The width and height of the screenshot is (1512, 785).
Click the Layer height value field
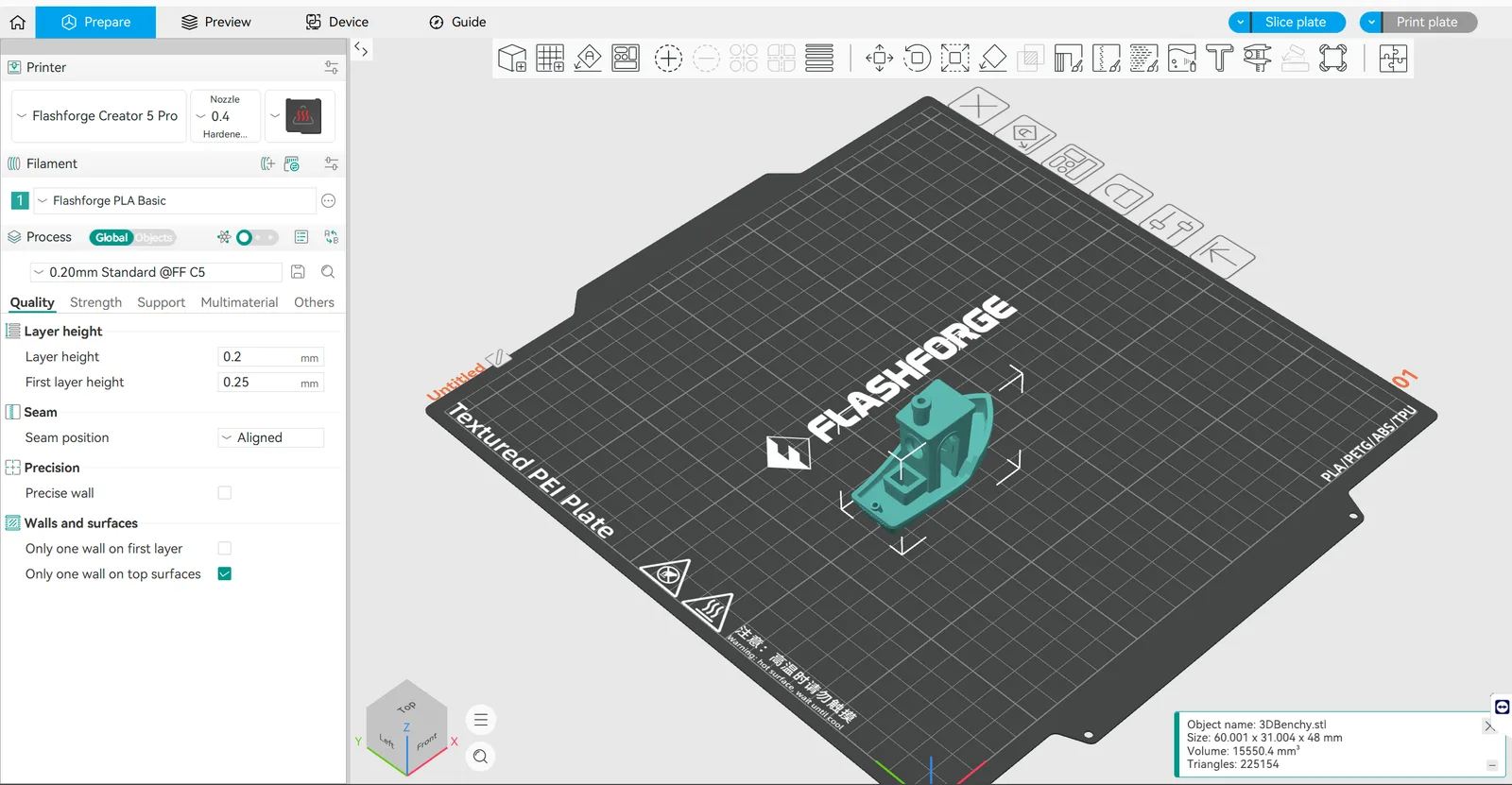271,357
